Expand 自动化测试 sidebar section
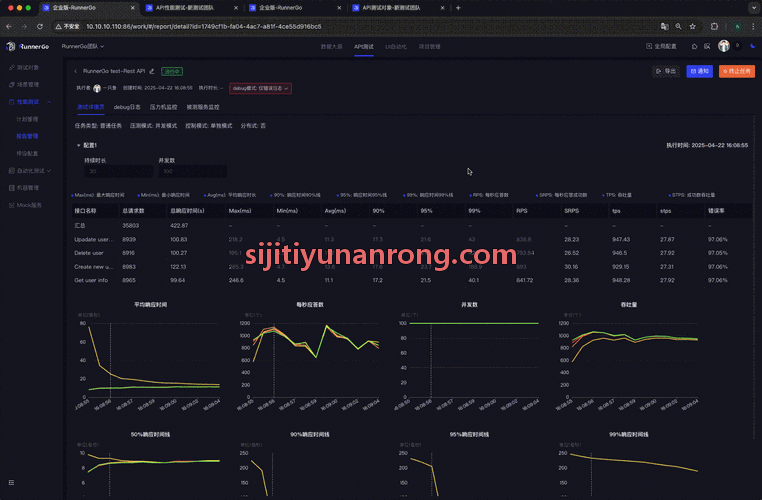This screenshot has height=500, width=762. [49, 171]
